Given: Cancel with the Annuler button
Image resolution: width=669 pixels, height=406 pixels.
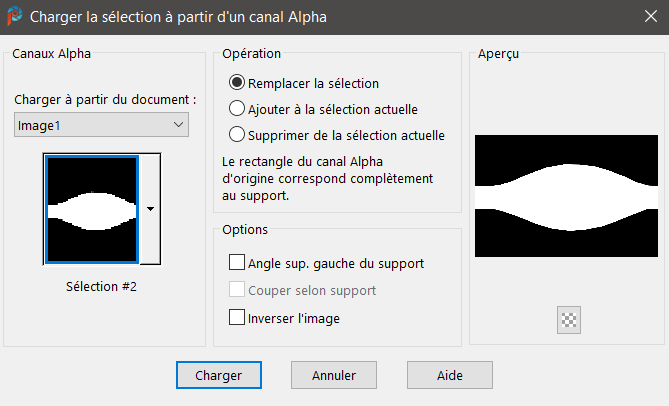Looking at the screenshot, I should coord(334,376).
